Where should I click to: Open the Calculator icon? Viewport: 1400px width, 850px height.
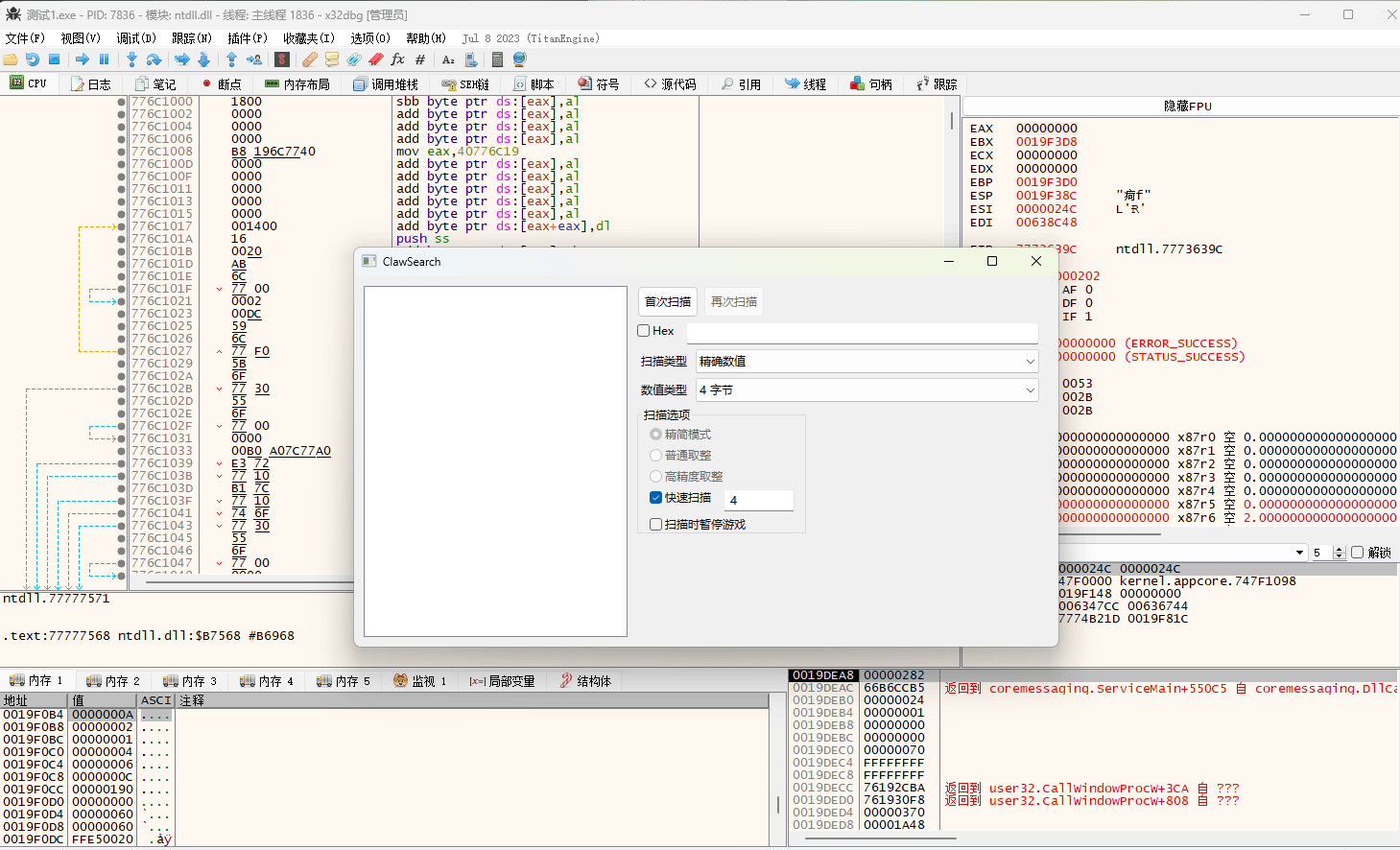pyautogui.click(x=497, y=59)
